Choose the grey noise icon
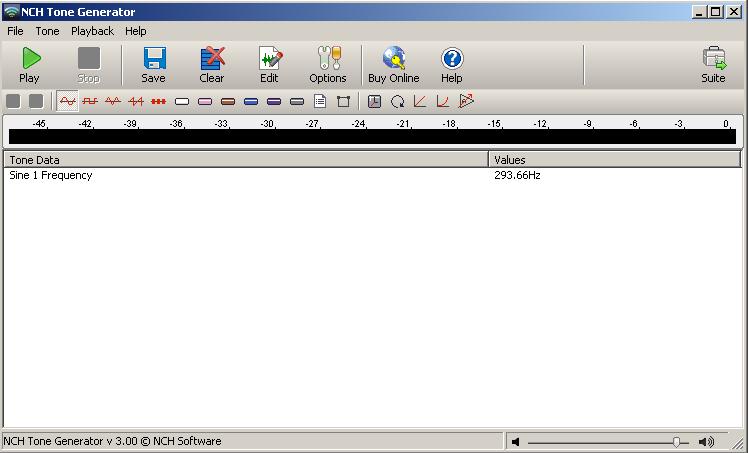 tap(297, 101)
